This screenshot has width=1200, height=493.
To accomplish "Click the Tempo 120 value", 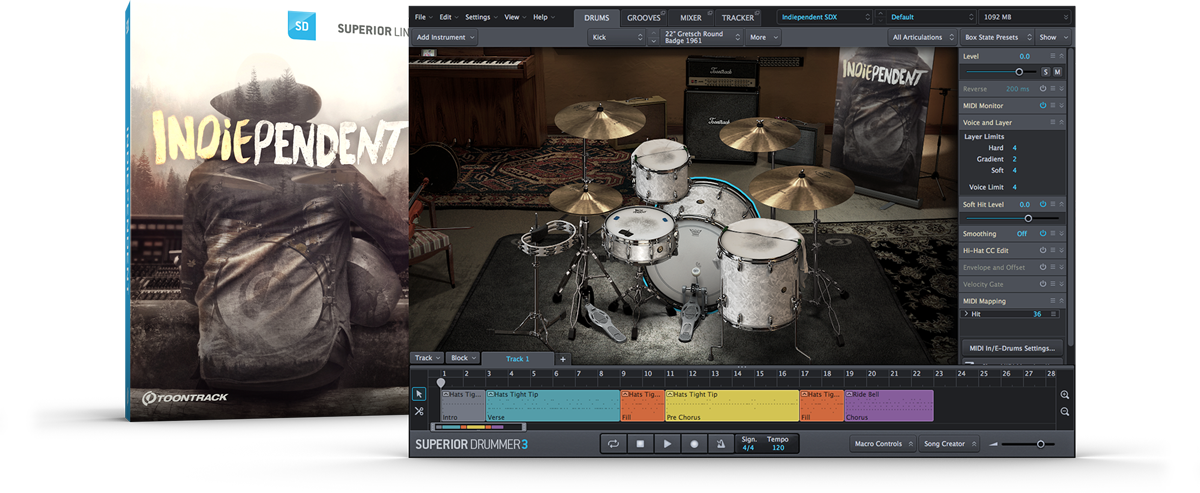I will pos(777,448).
